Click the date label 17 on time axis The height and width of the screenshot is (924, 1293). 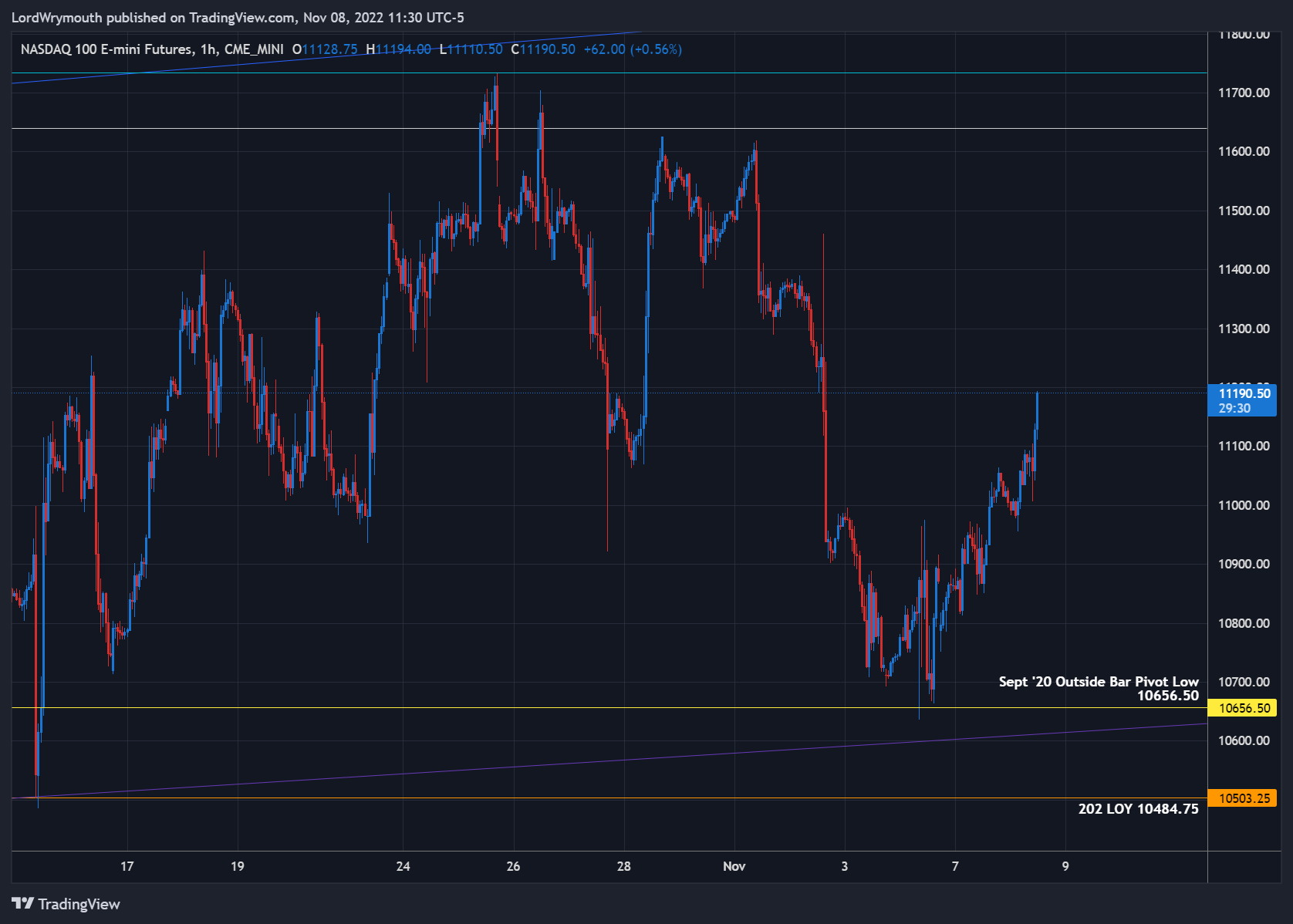click(127, 866)
